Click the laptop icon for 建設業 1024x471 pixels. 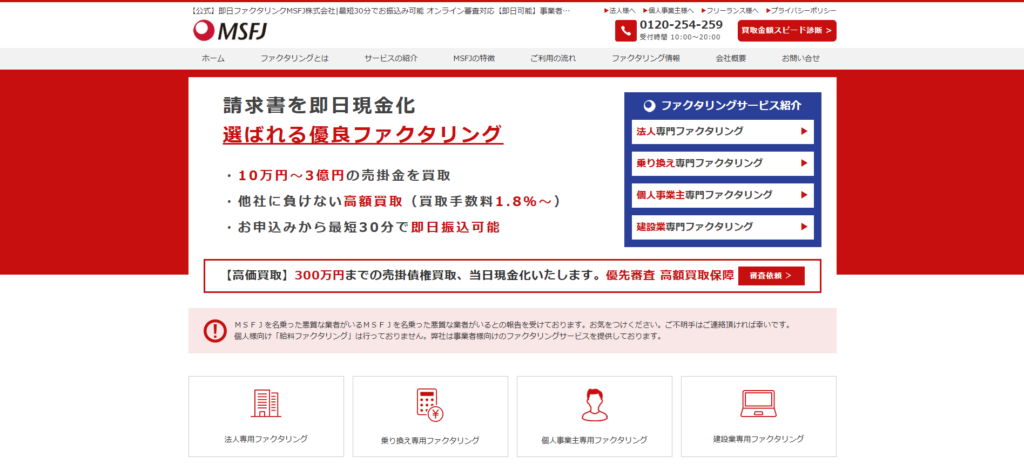[758, 403]
